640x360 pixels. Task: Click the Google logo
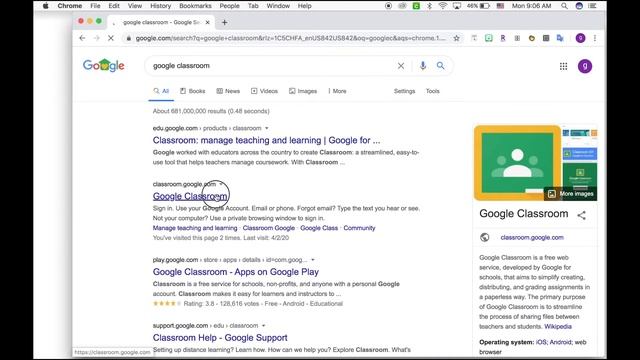point(104,65)
